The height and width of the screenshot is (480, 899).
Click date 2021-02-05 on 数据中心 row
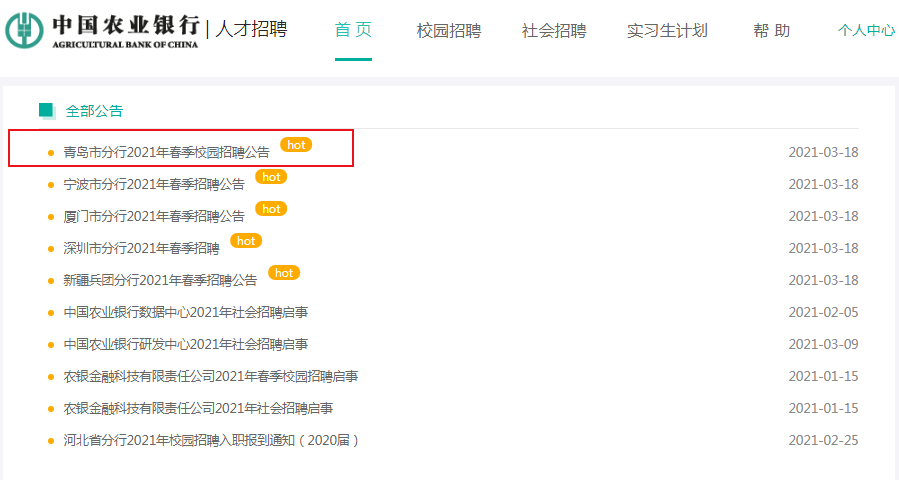(x=823, y=313)
